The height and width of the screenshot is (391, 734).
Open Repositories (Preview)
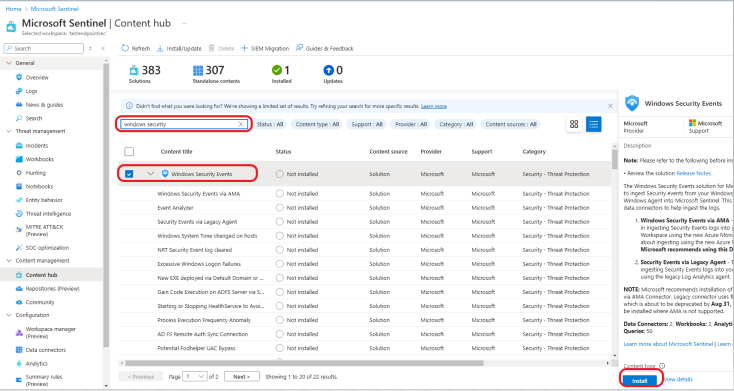[52, 288]
